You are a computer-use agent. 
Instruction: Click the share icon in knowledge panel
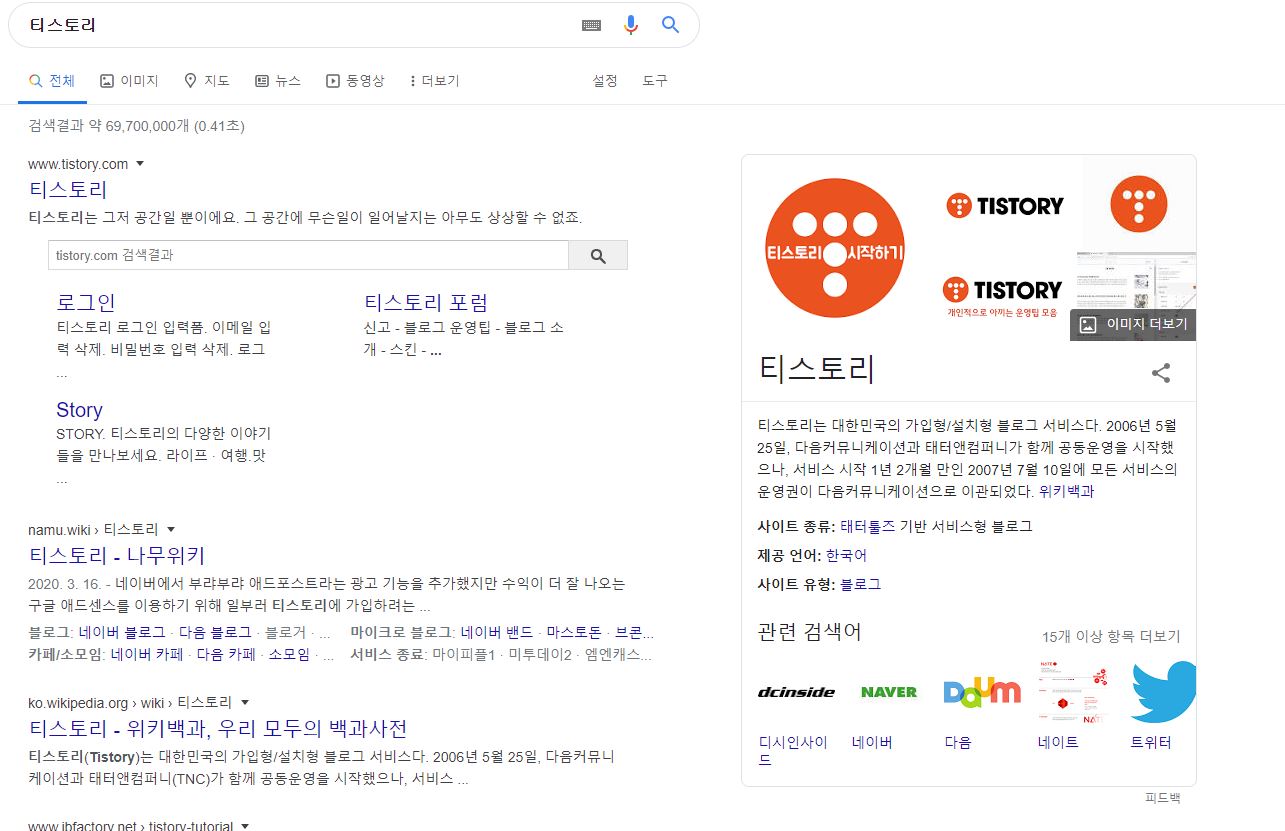point(1161,373)
